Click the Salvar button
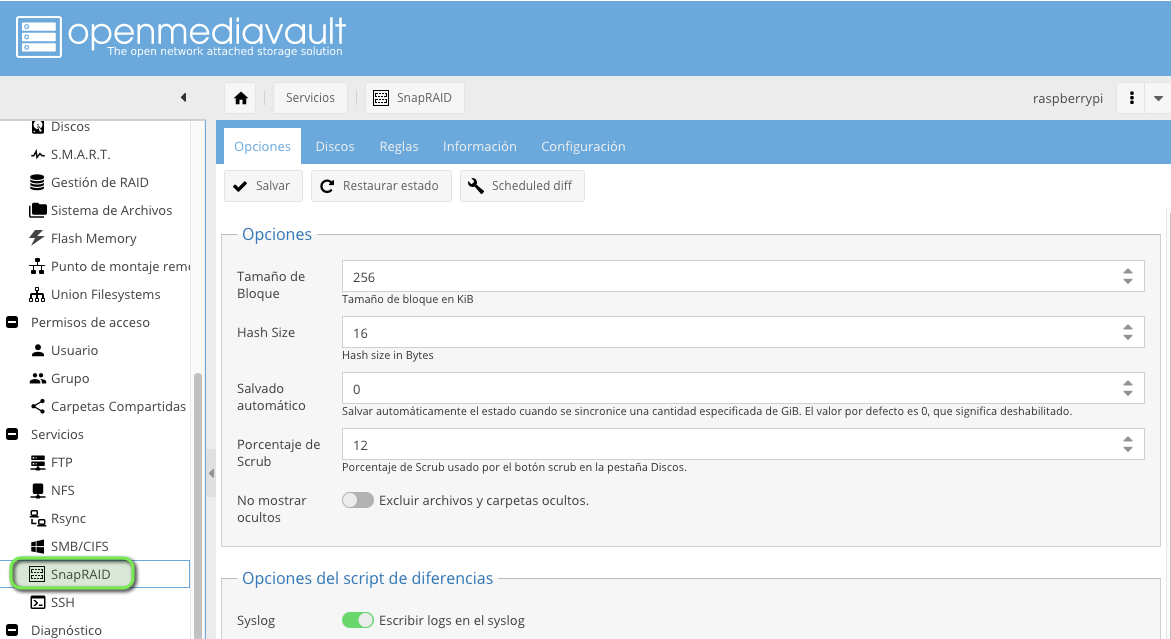Screen dimensions: 1171x639 [x=263, y=185]
